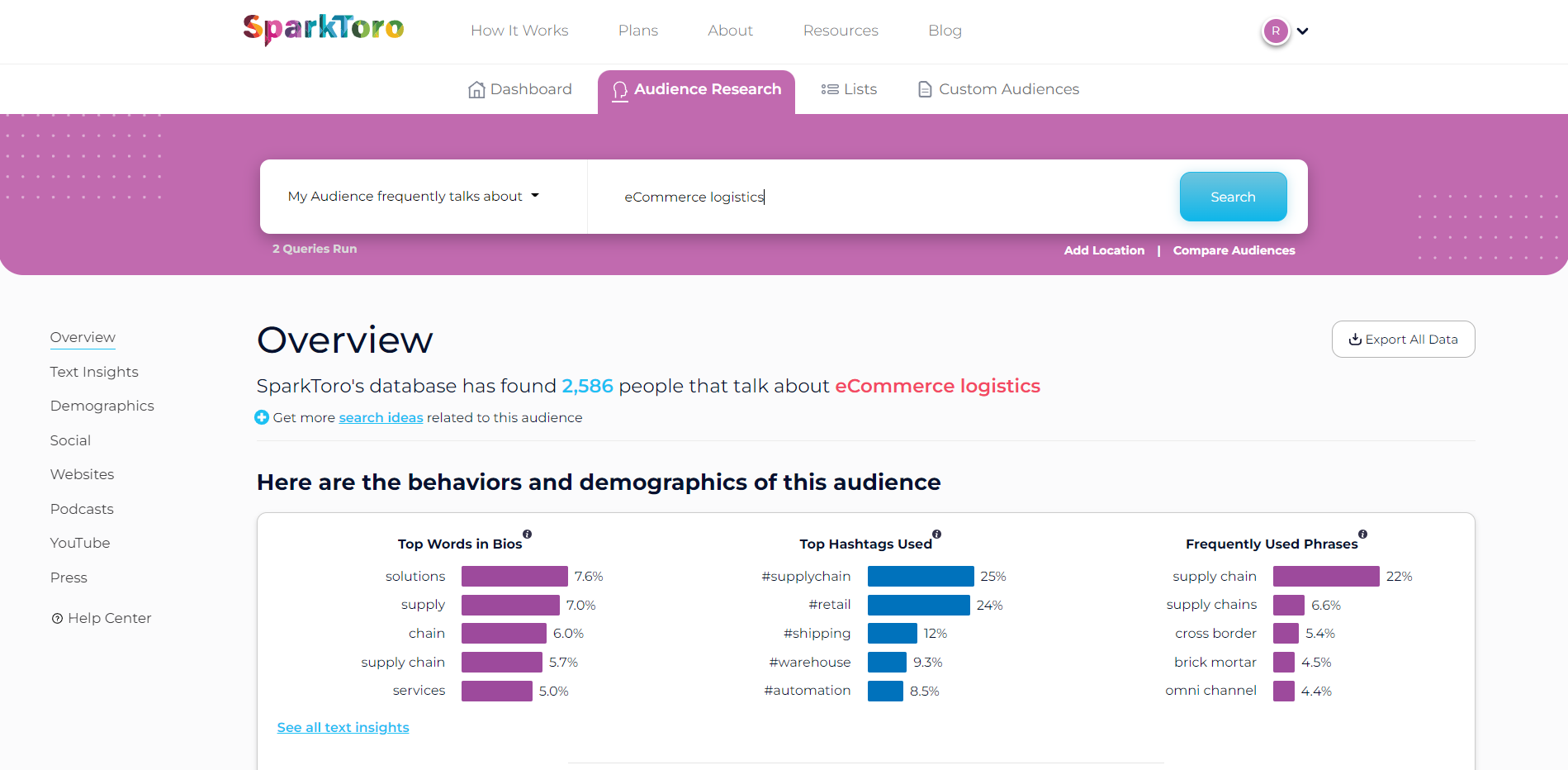Open the search ideas link
Image resolution: width=1568 pixels, height=770 pixels.
coord(381,417)
